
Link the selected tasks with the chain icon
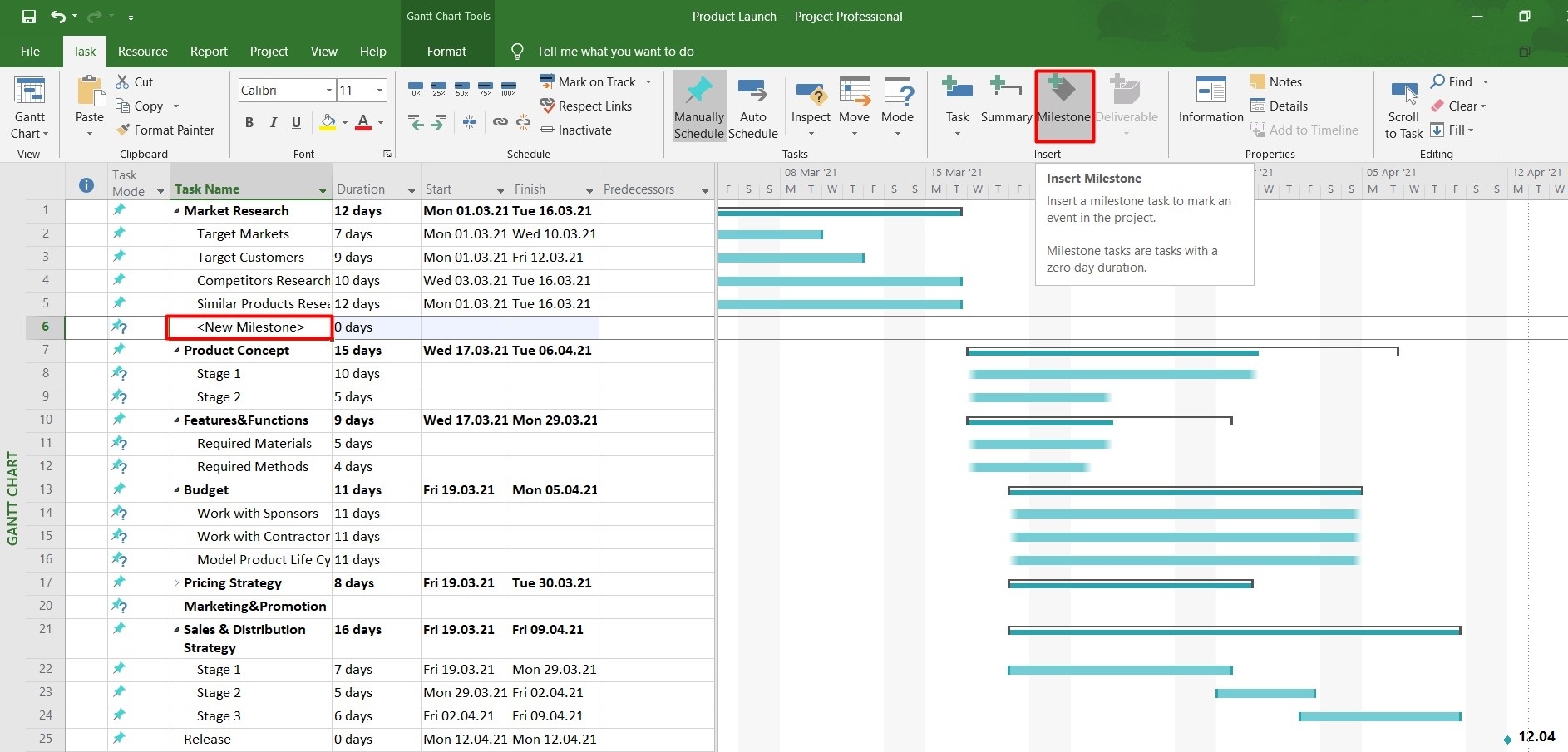(500, 122)
